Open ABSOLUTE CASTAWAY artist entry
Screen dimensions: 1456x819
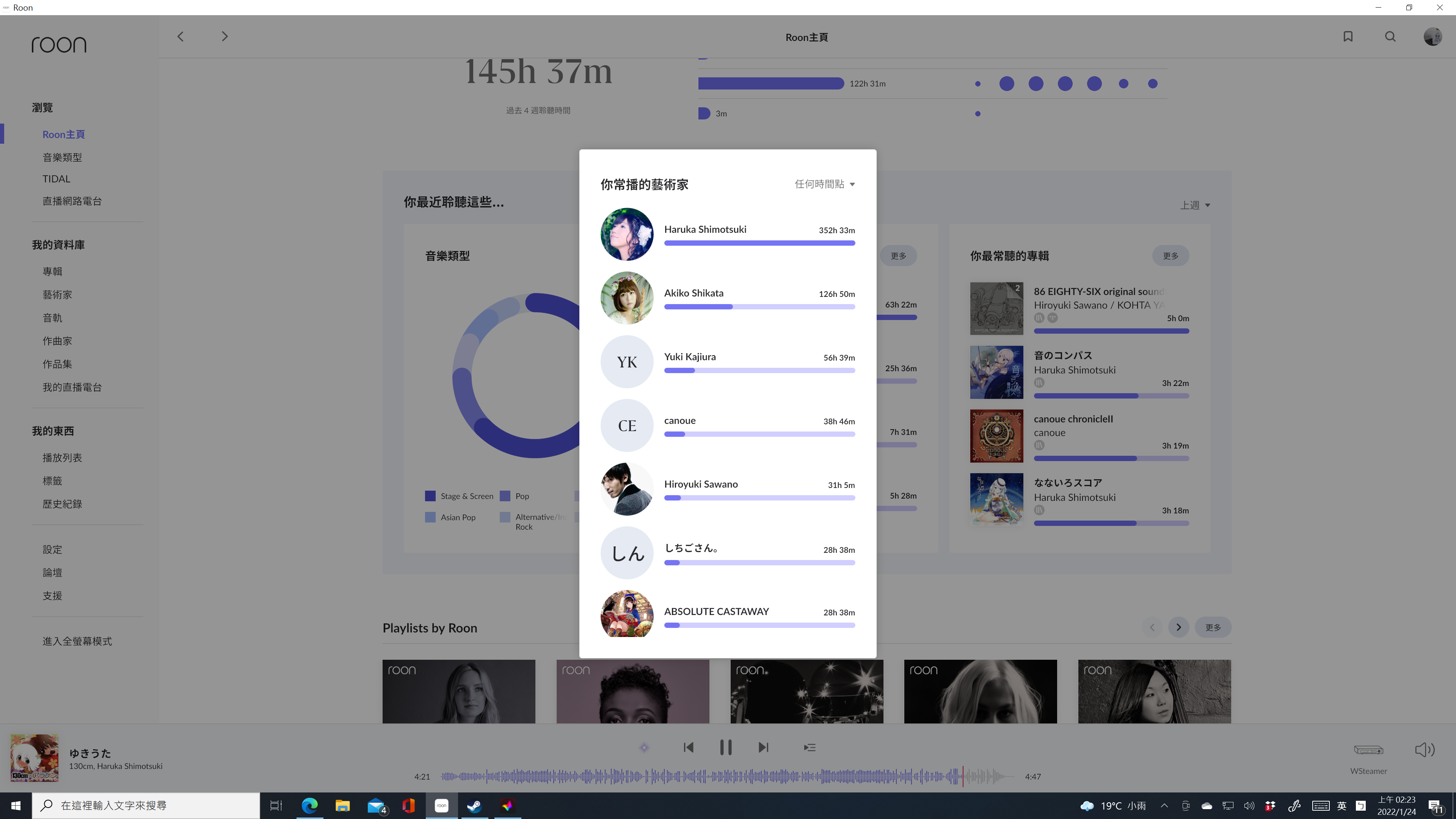point(728,614)
